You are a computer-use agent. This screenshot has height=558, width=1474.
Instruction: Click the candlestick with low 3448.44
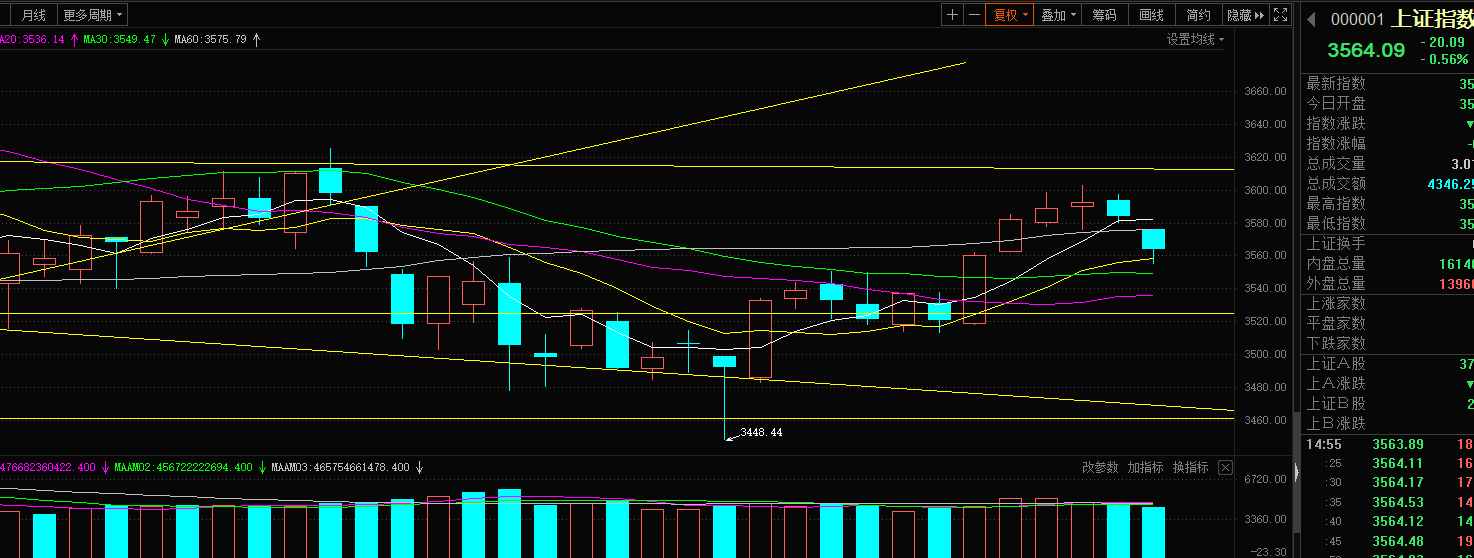pos(724,362)
